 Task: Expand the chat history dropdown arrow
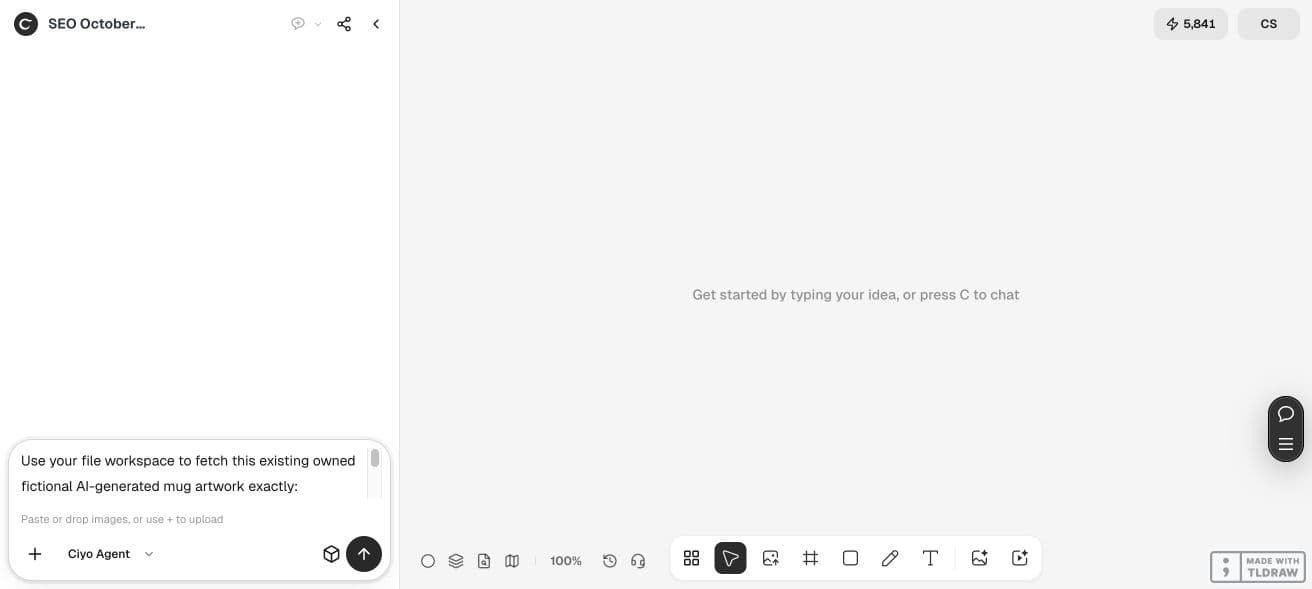(x=318, y=24)
